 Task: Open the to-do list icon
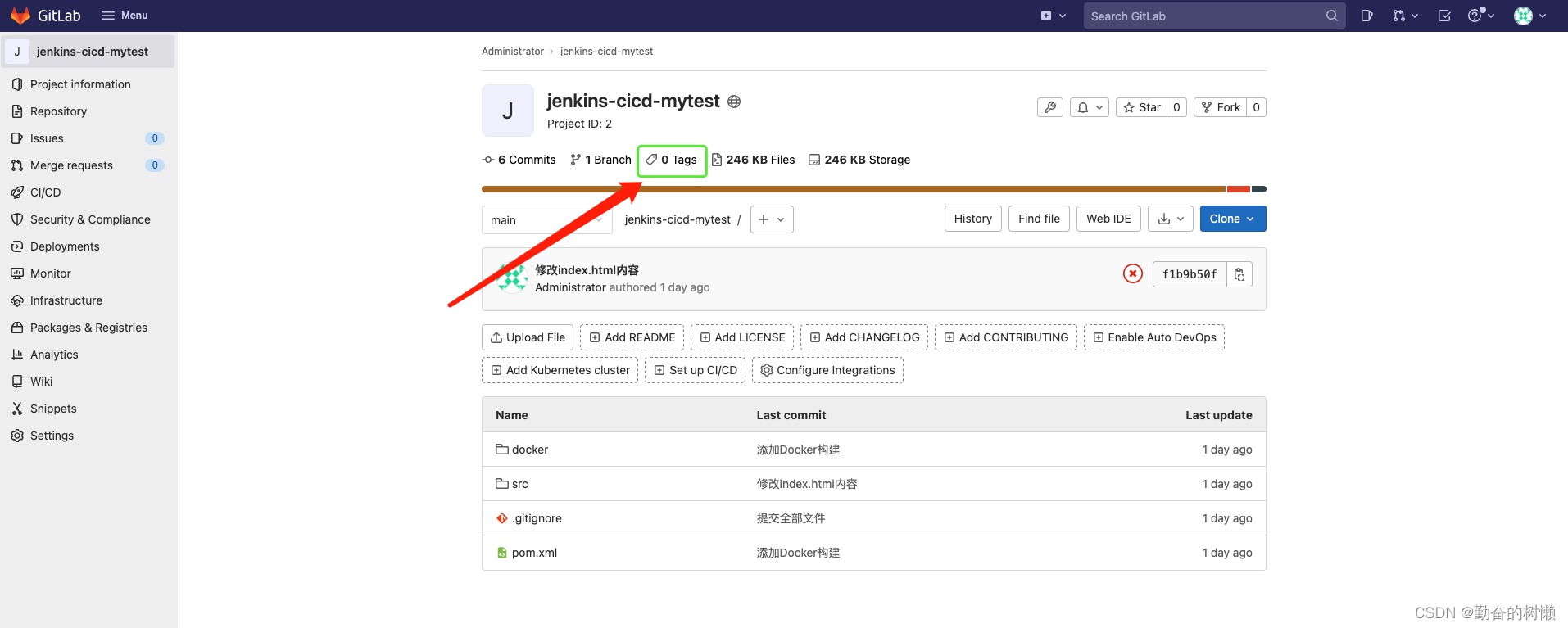pos(1444,16)
